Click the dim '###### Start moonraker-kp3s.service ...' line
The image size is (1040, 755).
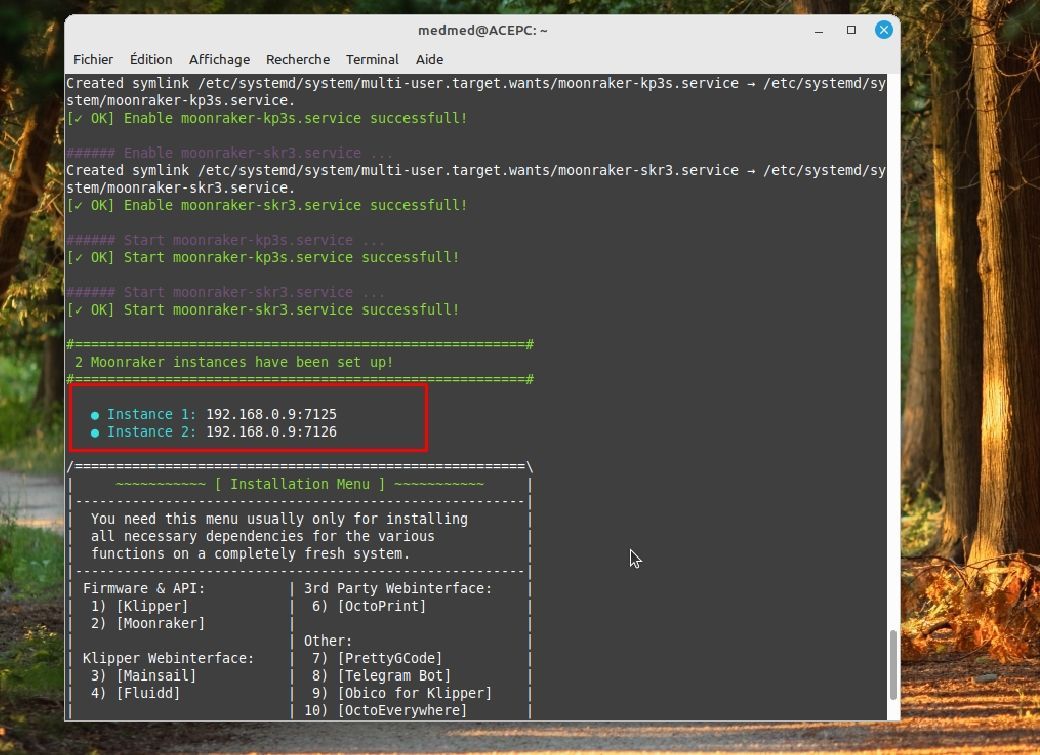click(x=226, y=240)
